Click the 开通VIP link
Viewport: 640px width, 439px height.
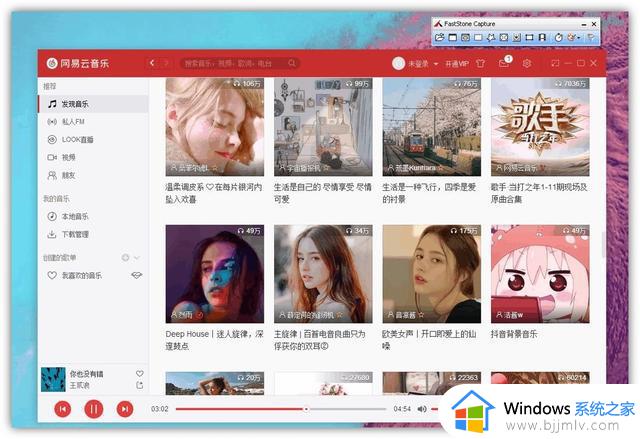click(457, 64)
